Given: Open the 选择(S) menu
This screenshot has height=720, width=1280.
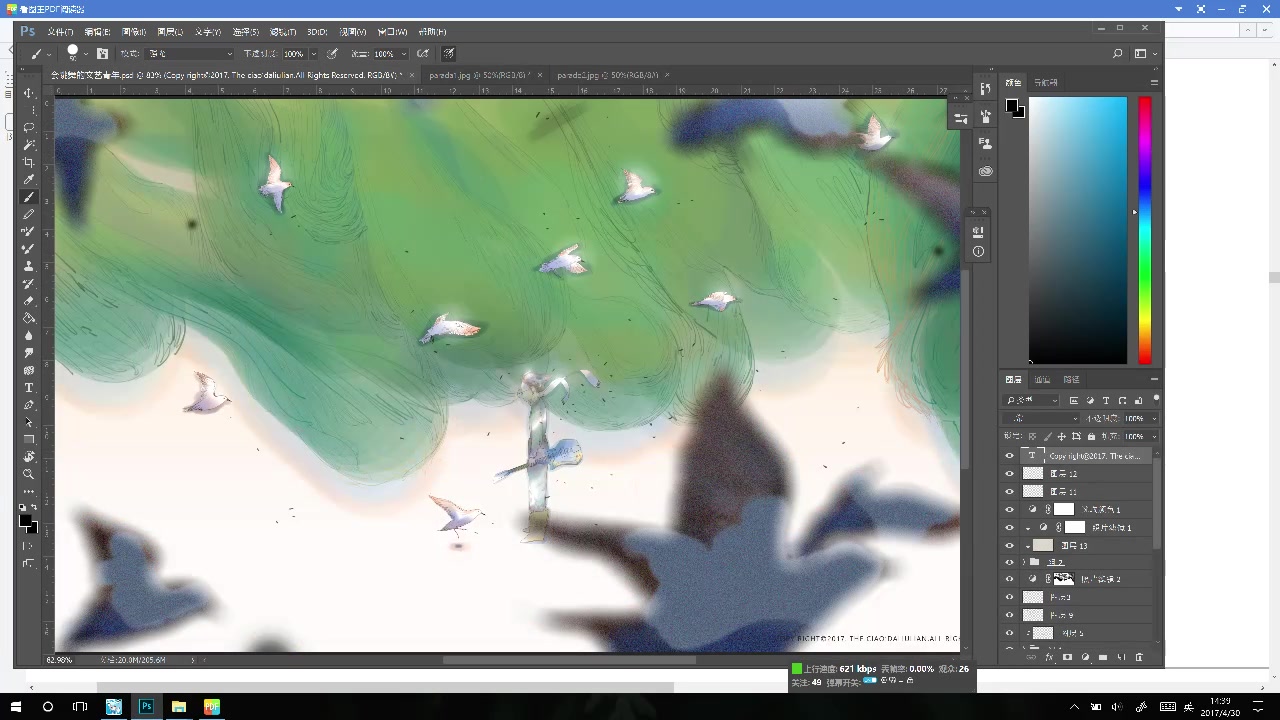Looking at the screenshot, I should click(246, 32).
